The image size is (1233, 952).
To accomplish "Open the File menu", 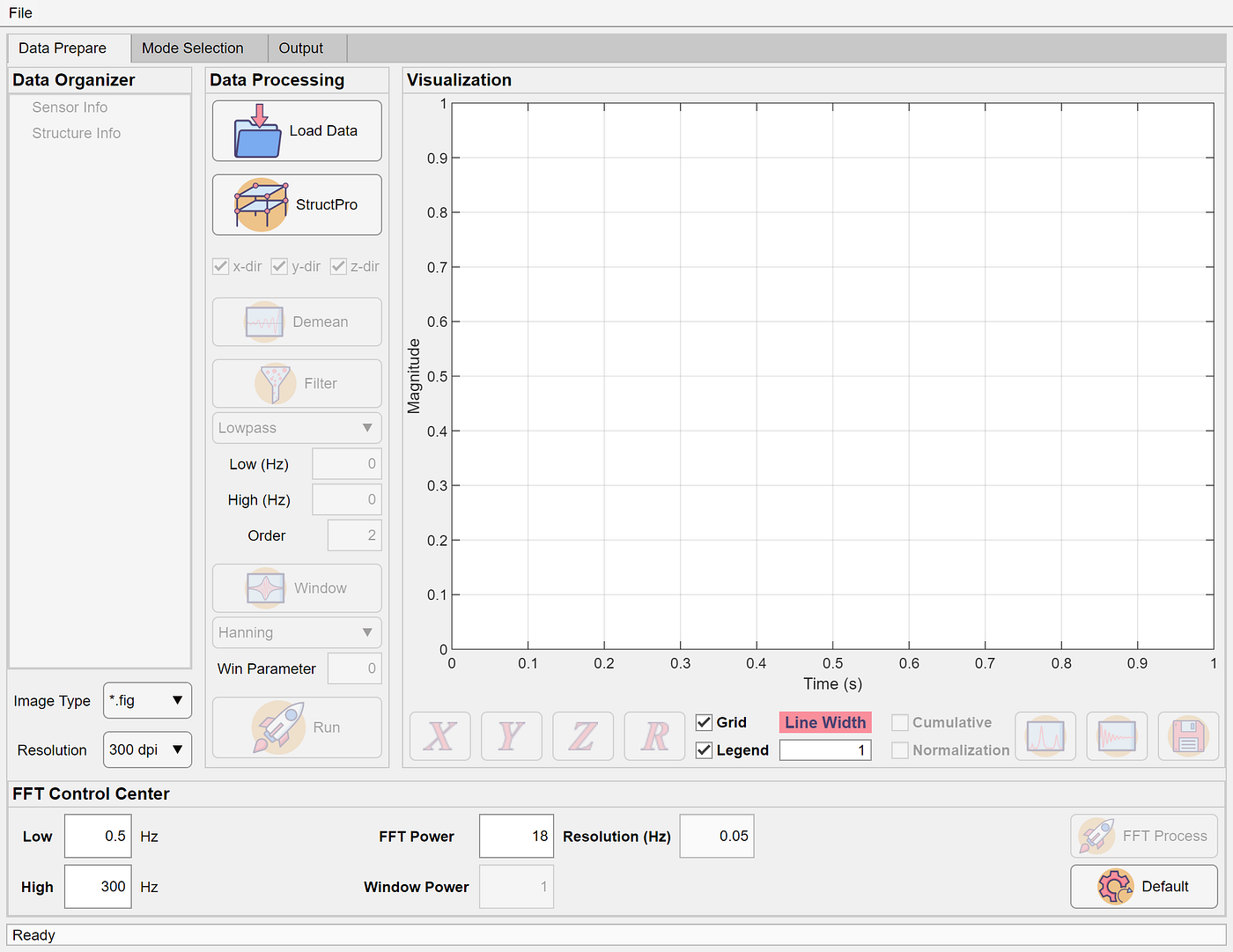I will [x=20, y=12].
